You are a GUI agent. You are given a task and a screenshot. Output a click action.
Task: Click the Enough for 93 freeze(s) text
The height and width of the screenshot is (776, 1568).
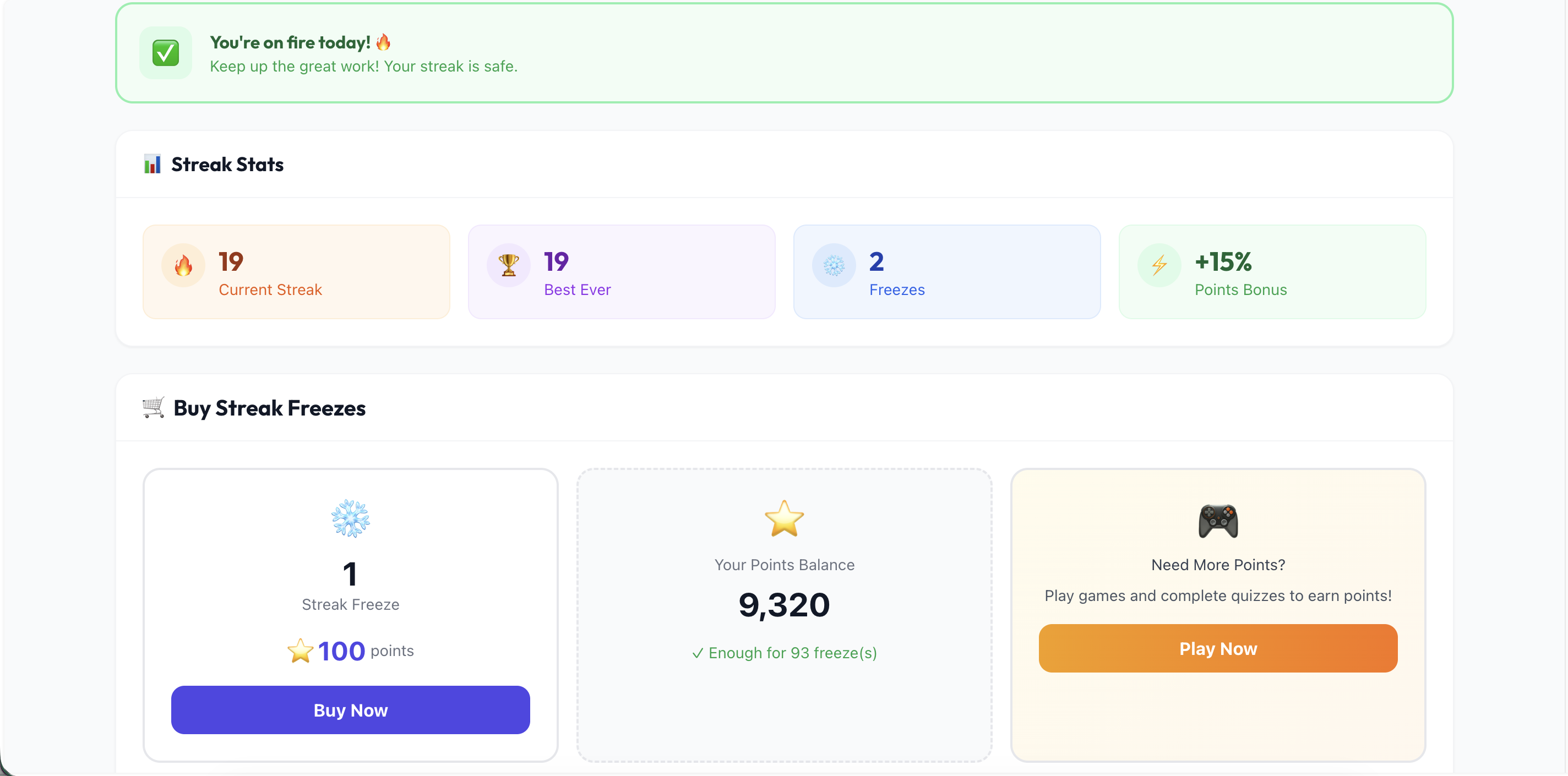pyautogui.click(x=785, y=653)
